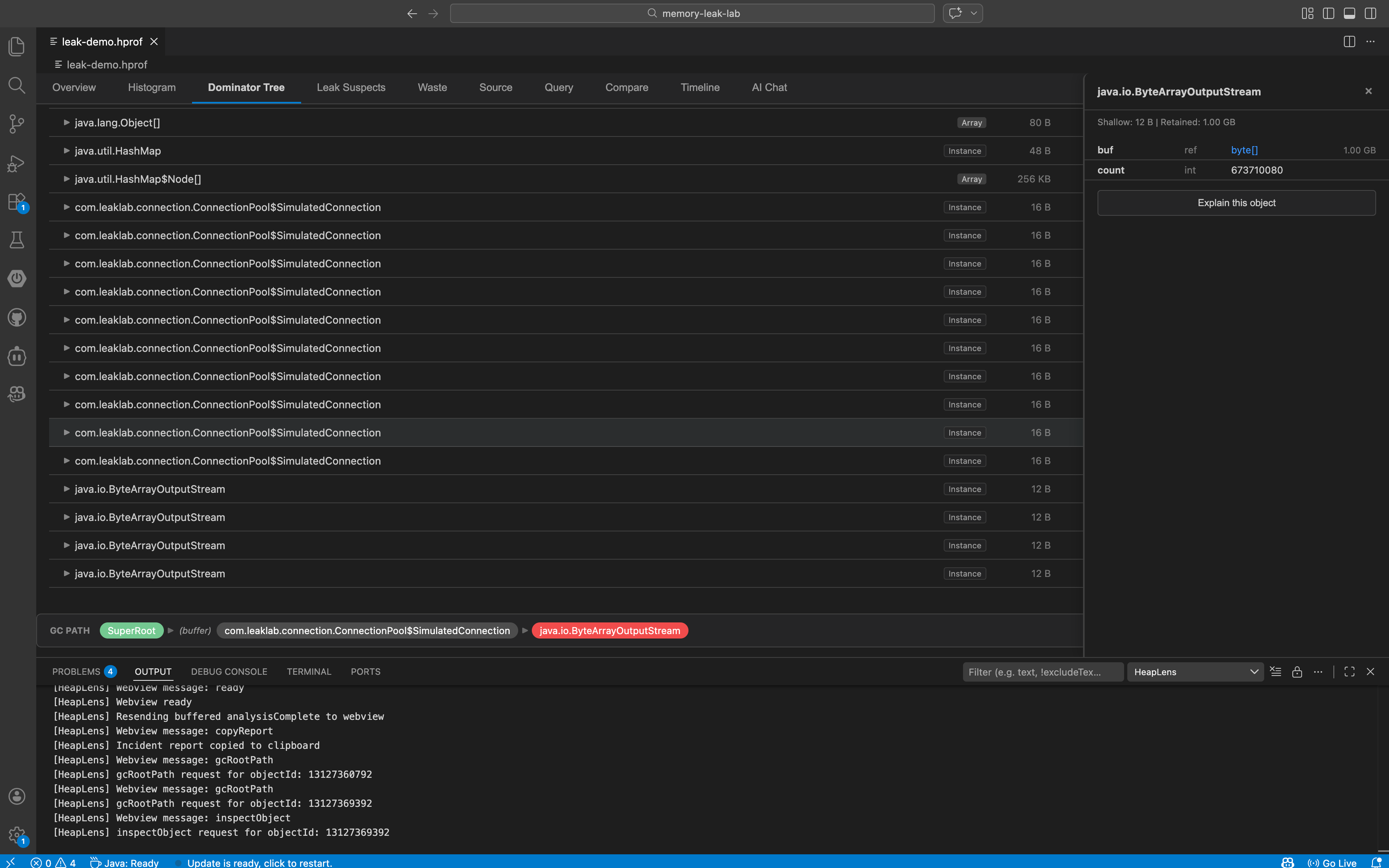The image size is (1389, 868).
Task: Switch to the Histogram tab
Action: pyautogui.click(x=151, y=87)
